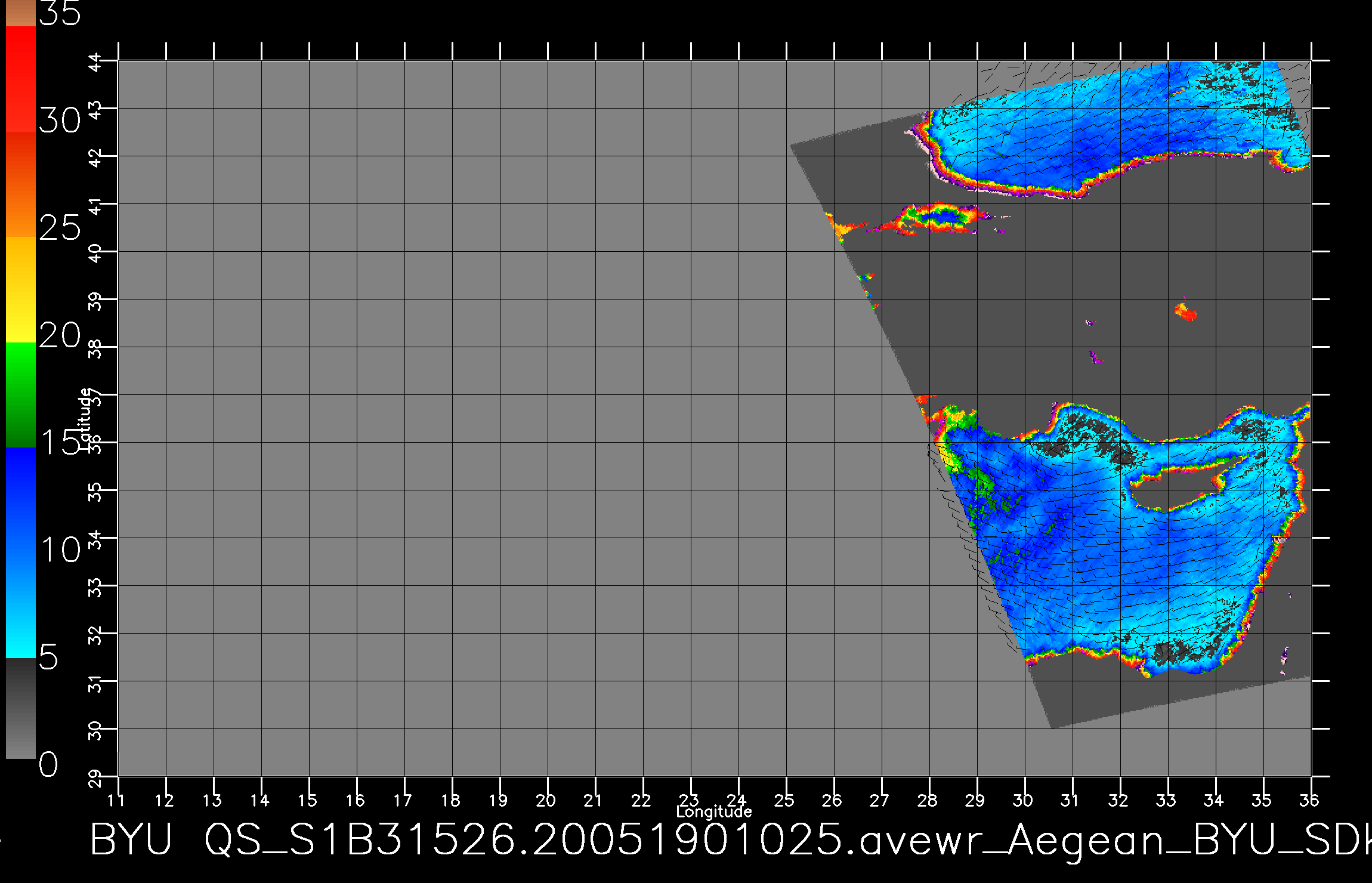Click the small orange lake patch near 39N 33E
This screenshot has height=883, width=1372.
(x=1185, y=311)
